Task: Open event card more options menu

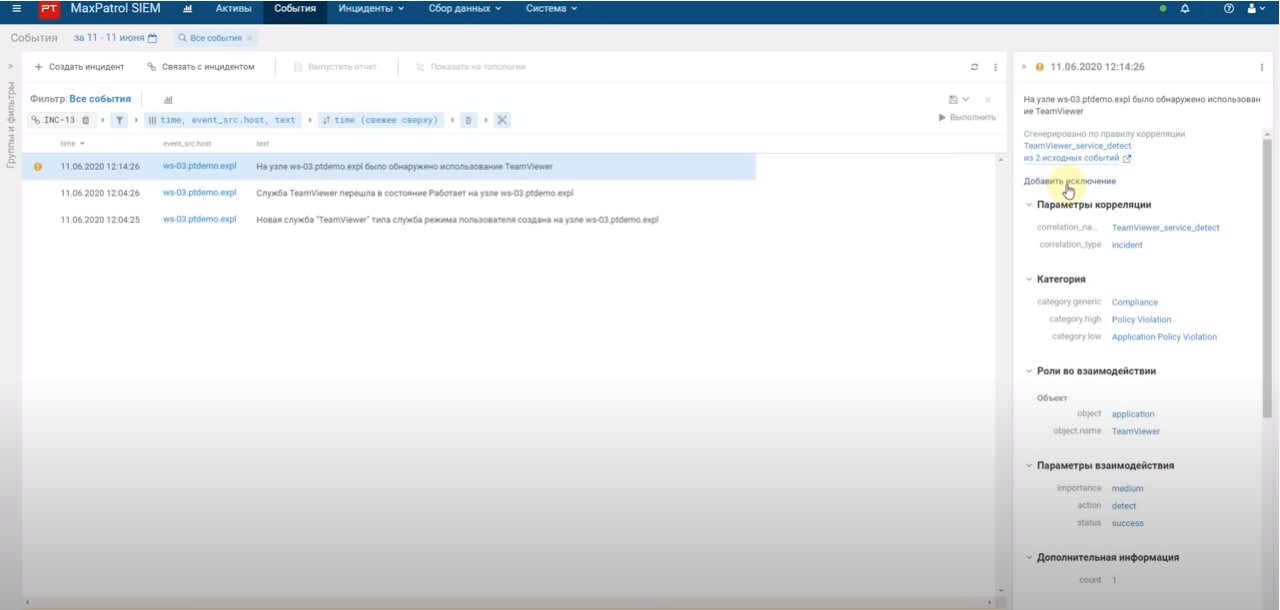Action: coord(1262,67)
